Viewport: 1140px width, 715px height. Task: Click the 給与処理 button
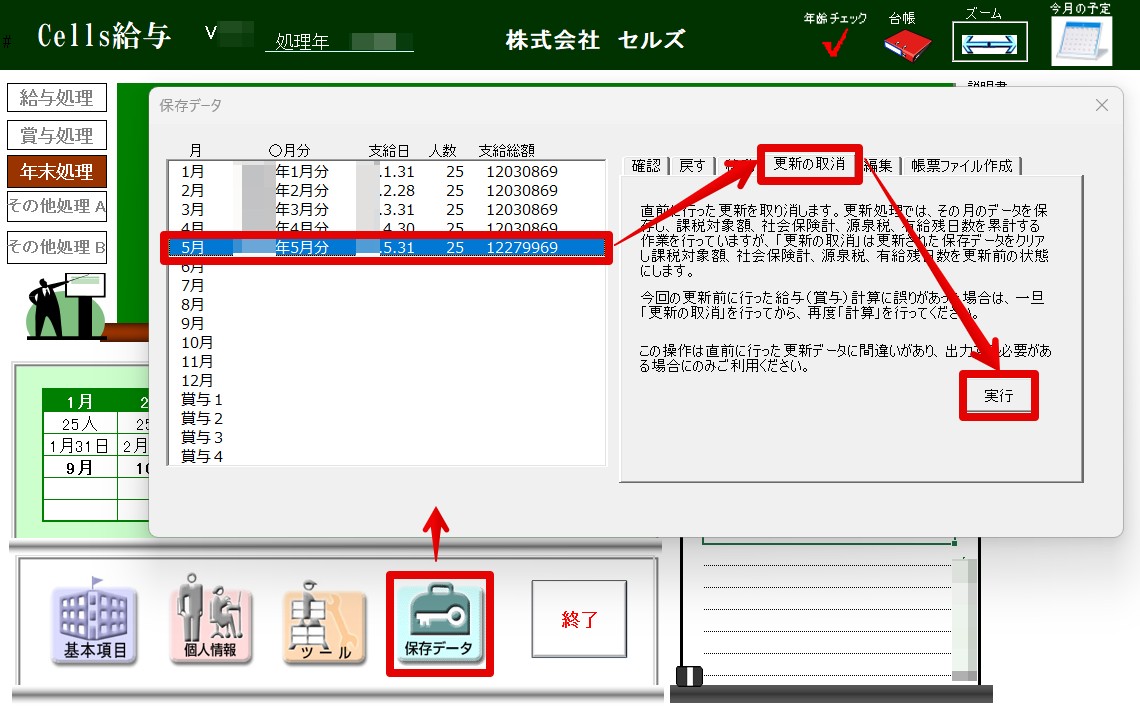tap(57, 97)
